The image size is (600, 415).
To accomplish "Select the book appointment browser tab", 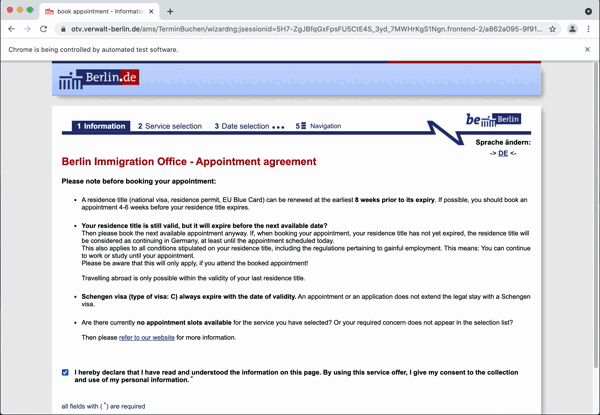I will pyautogui.click(x=99, y=11).
